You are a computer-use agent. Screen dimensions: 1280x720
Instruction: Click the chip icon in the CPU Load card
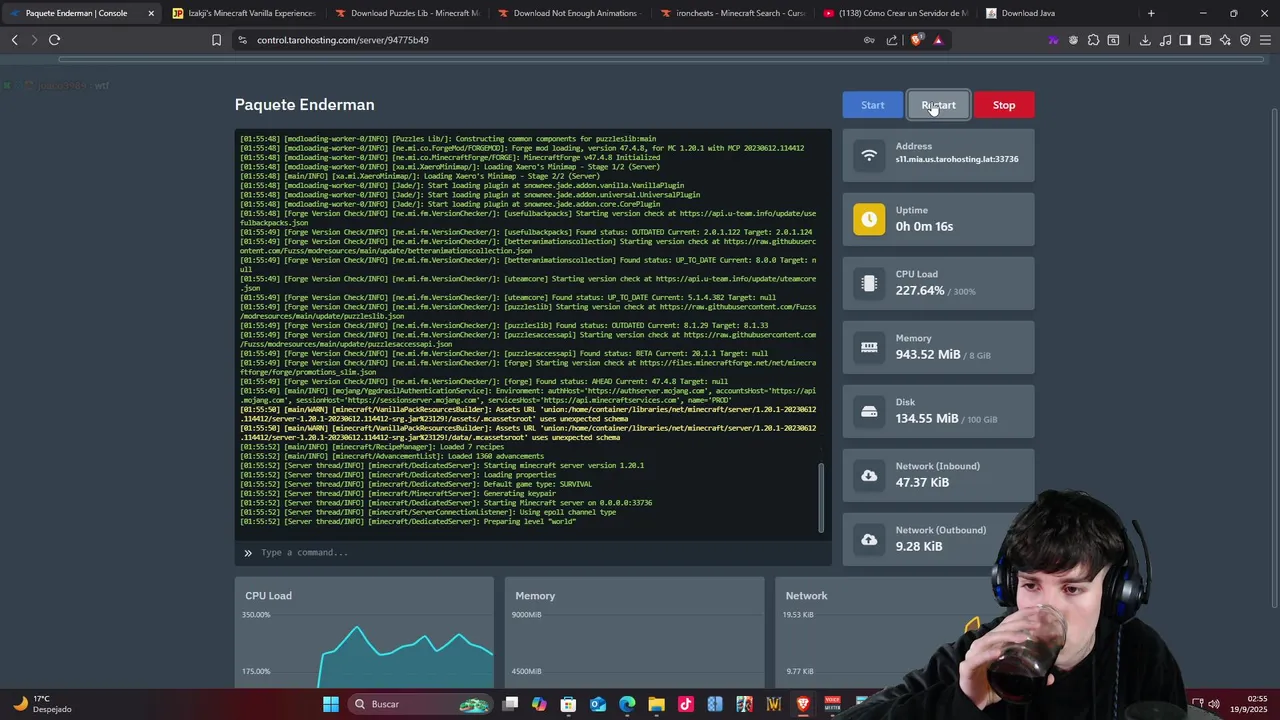tap(869, 283)
